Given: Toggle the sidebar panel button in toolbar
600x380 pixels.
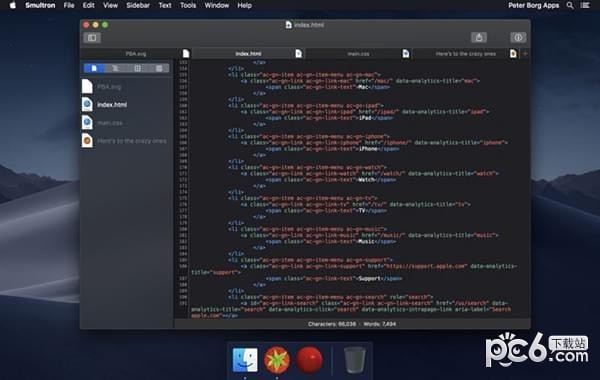Looking at the screenshot, I should point(92,38).
